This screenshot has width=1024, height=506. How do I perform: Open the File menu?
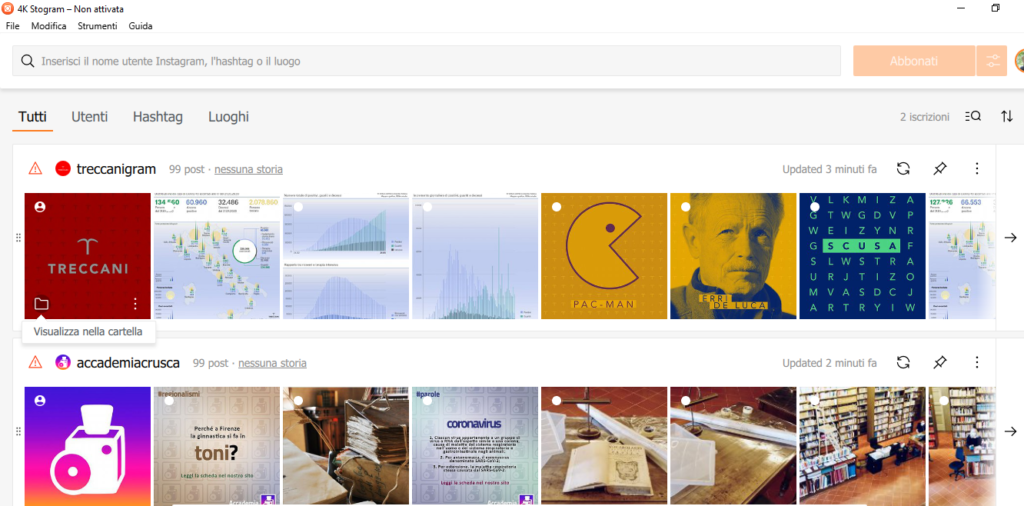(12, 26)
